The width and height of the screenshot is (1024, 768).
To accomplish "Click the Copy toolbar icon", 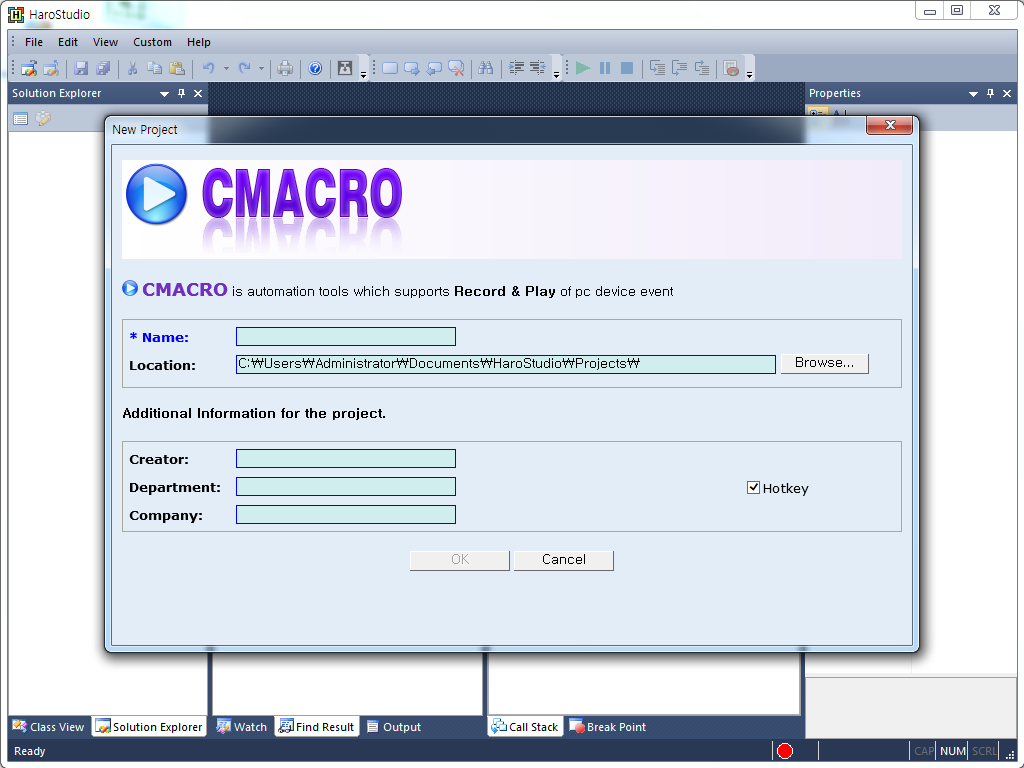I will click(x=155, y=68).
